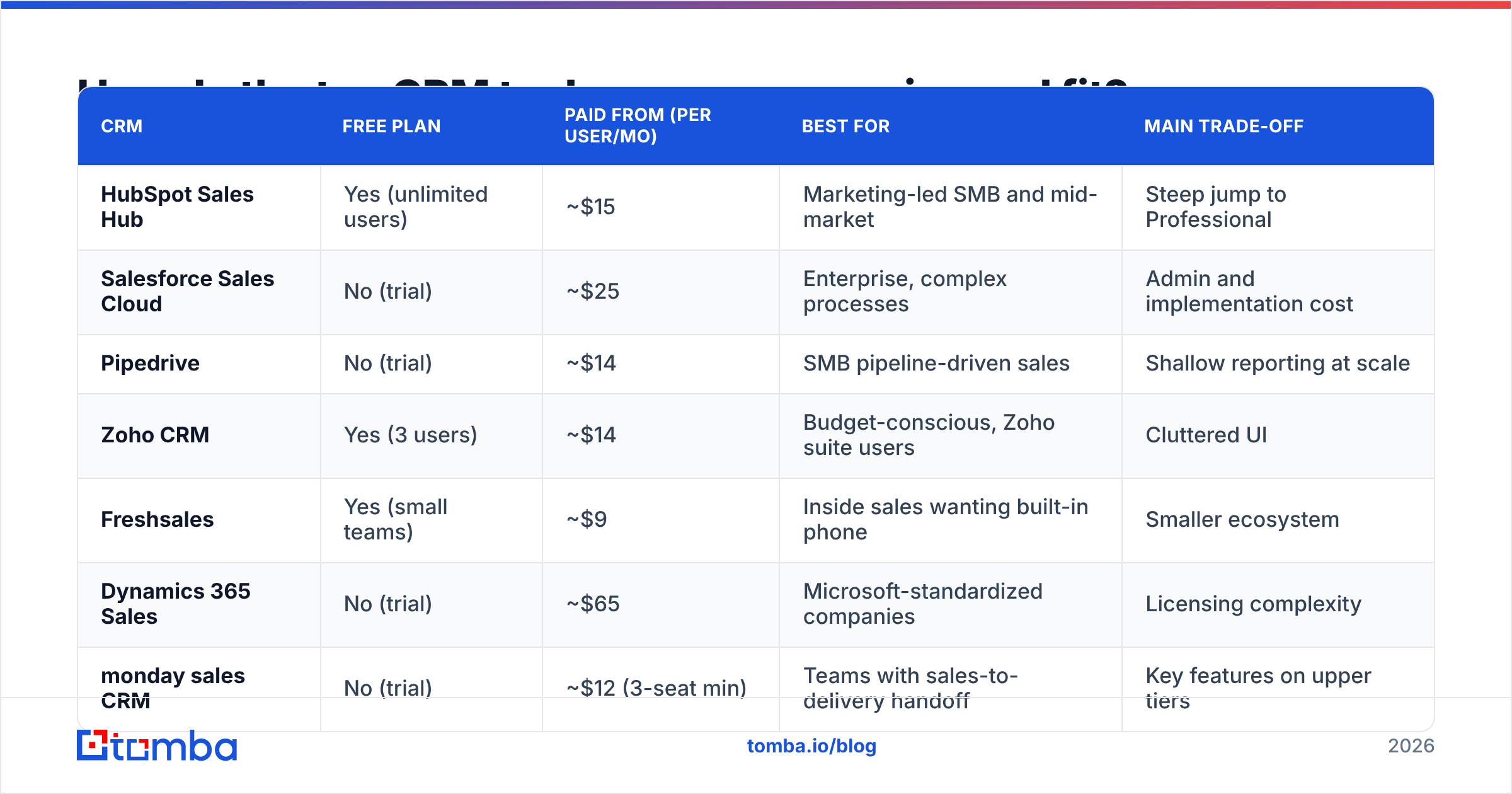This screenshot has width=1512, height=794.
Task: Click the tomba logo
Action: click(x=157, y=745)
